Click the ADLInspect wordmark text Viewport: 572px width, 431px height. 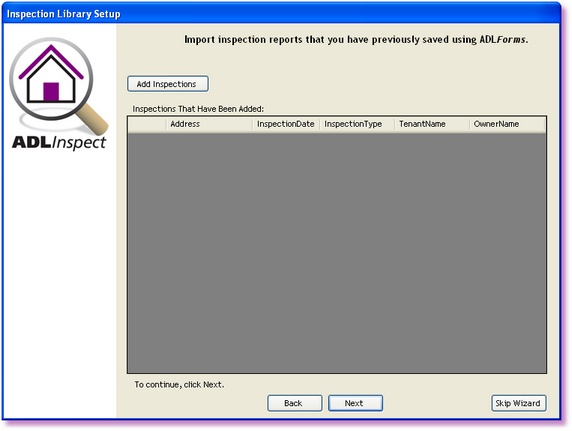(59, 142)
